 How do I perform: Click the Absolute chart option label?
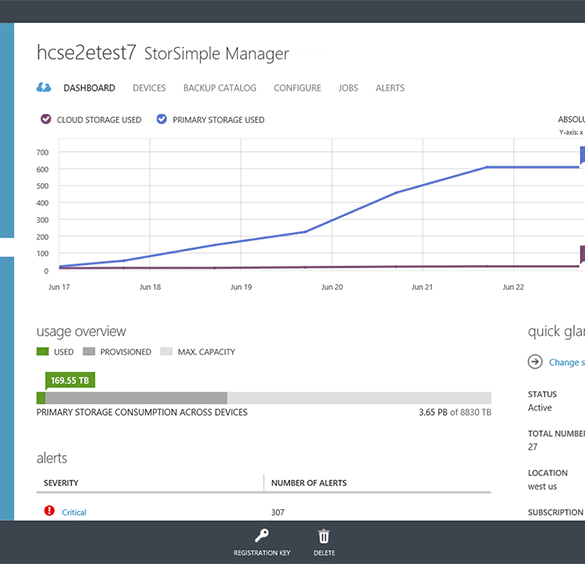571,119
